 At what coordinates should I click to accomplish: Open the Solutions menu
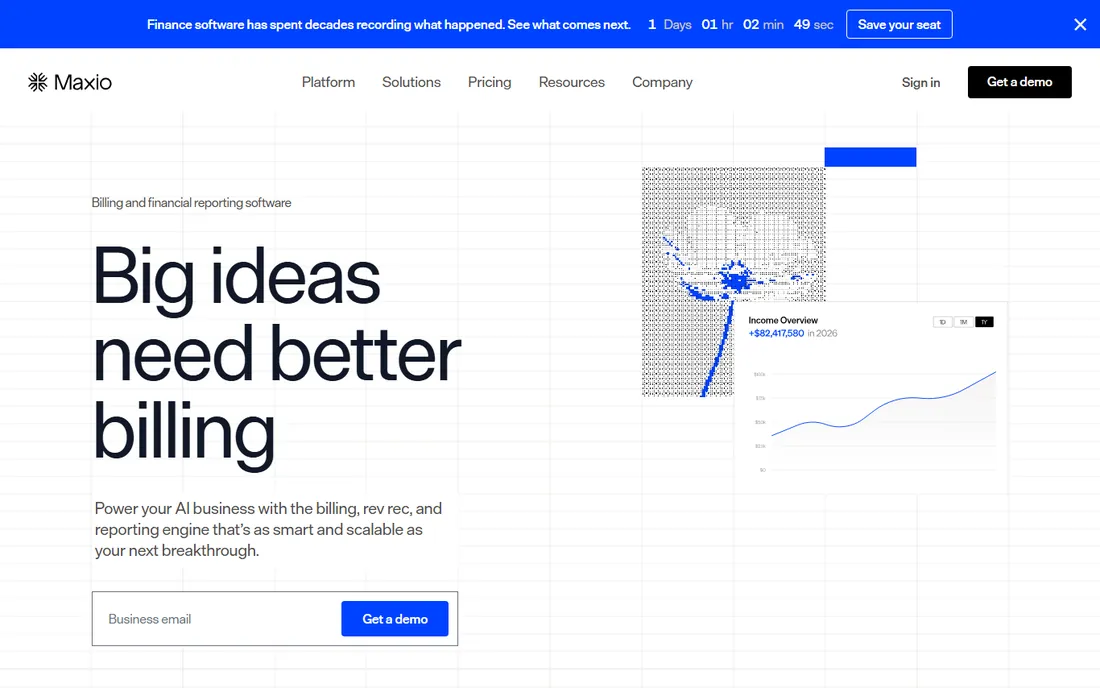411,82
